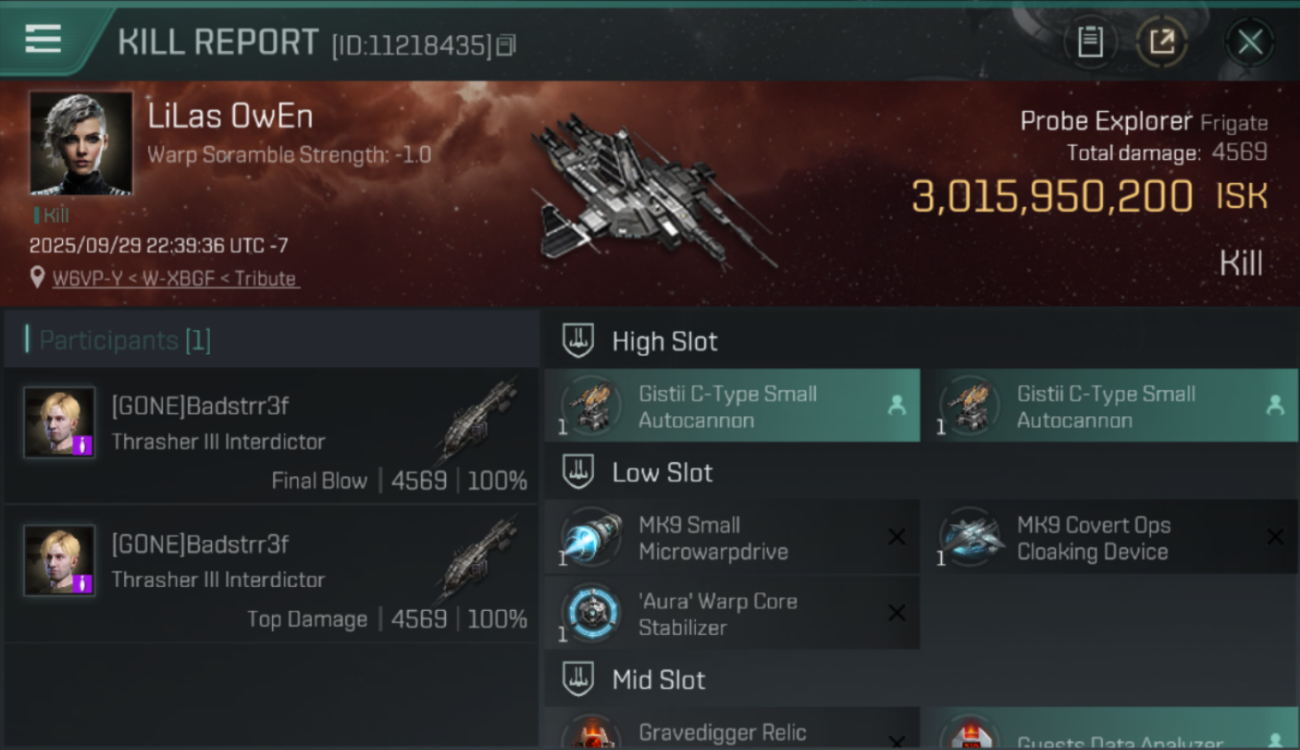Viewport: 1300px width, 750px height.
Task: Click the clipboard report icon
Action: click(1090, 42)
